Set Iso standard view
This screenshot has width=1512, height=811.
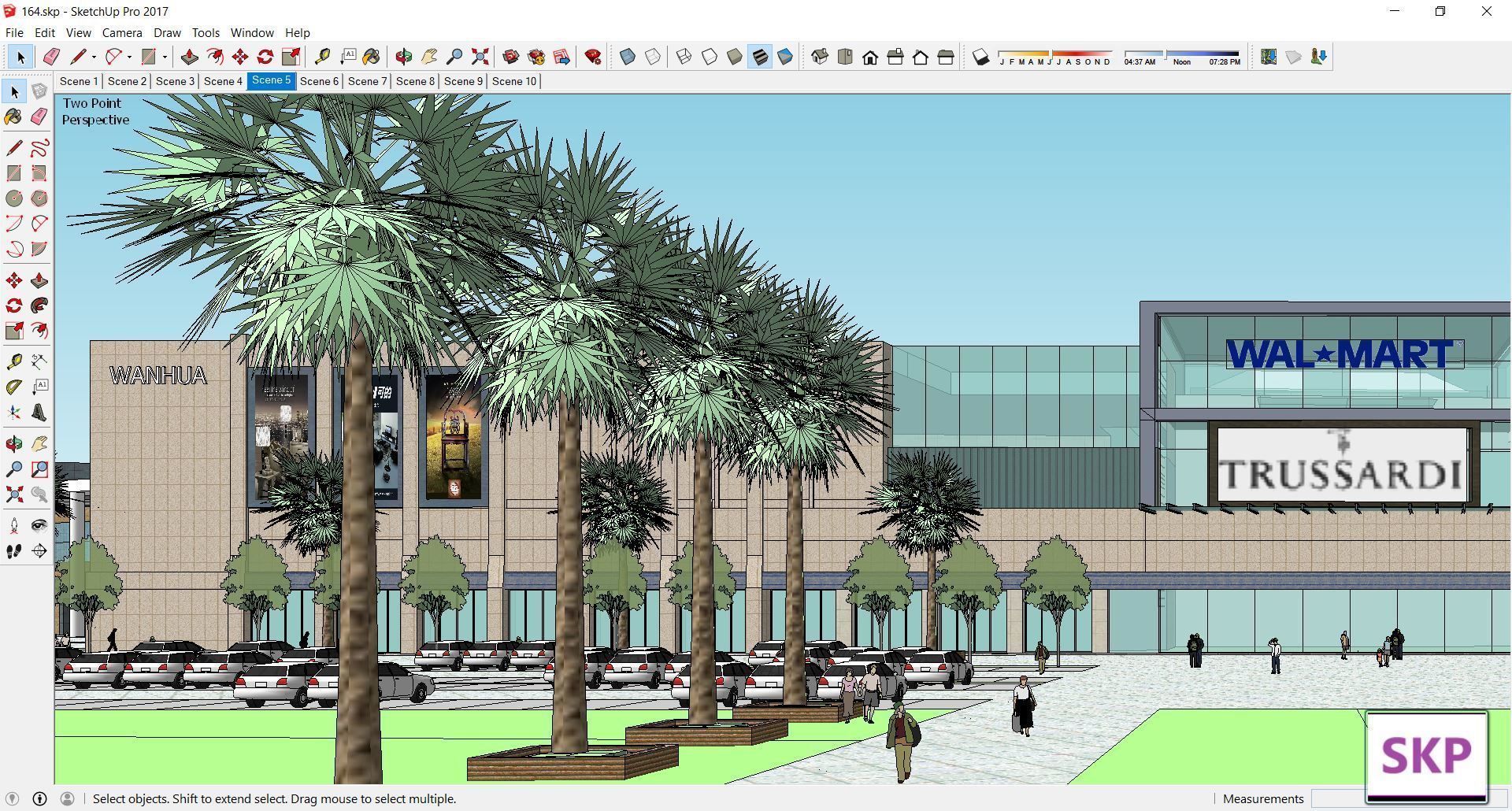(x=820, y=57)
